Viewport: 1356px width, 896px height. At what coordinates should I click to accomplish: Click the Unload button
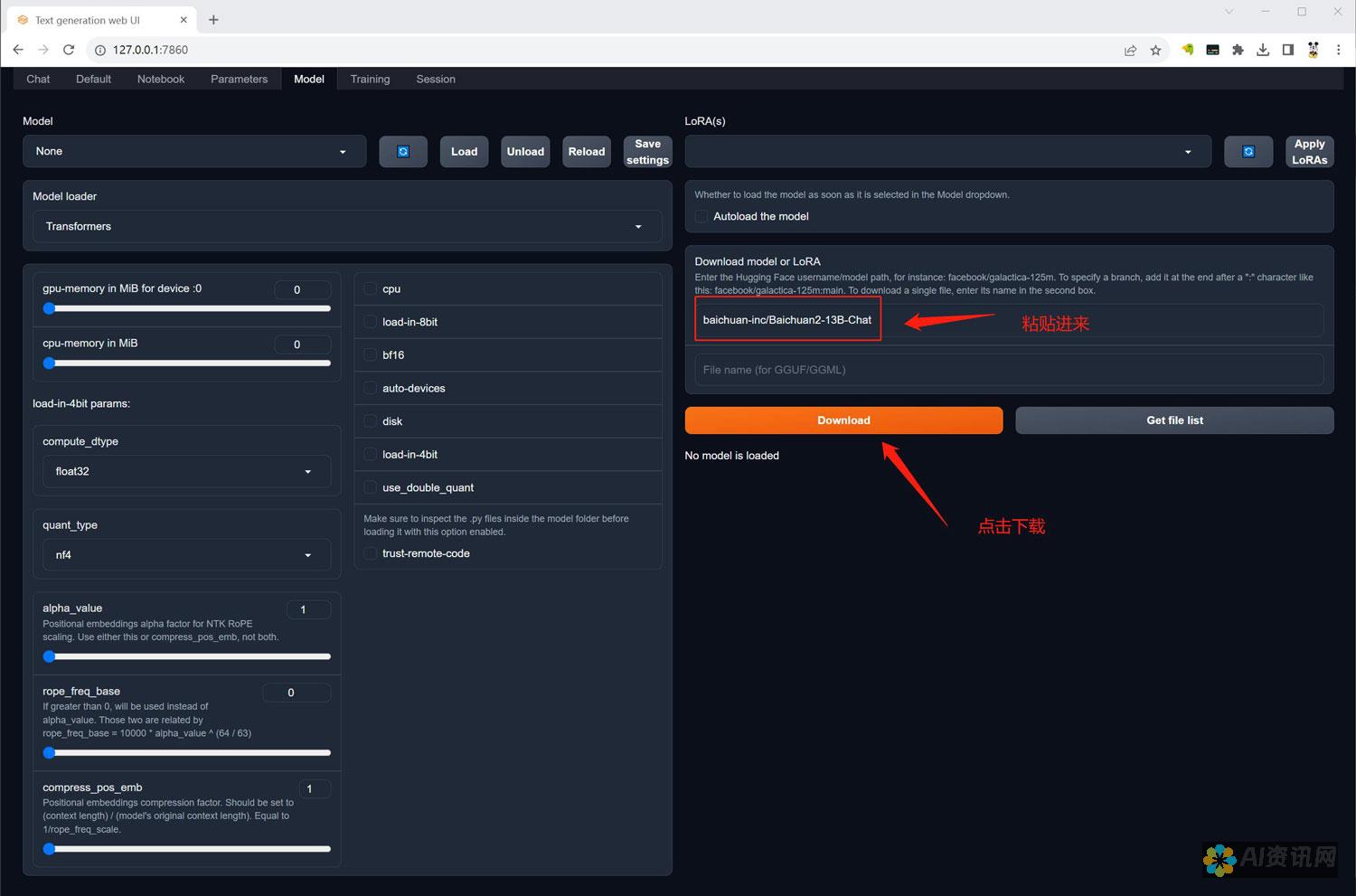tap(525, 152)
